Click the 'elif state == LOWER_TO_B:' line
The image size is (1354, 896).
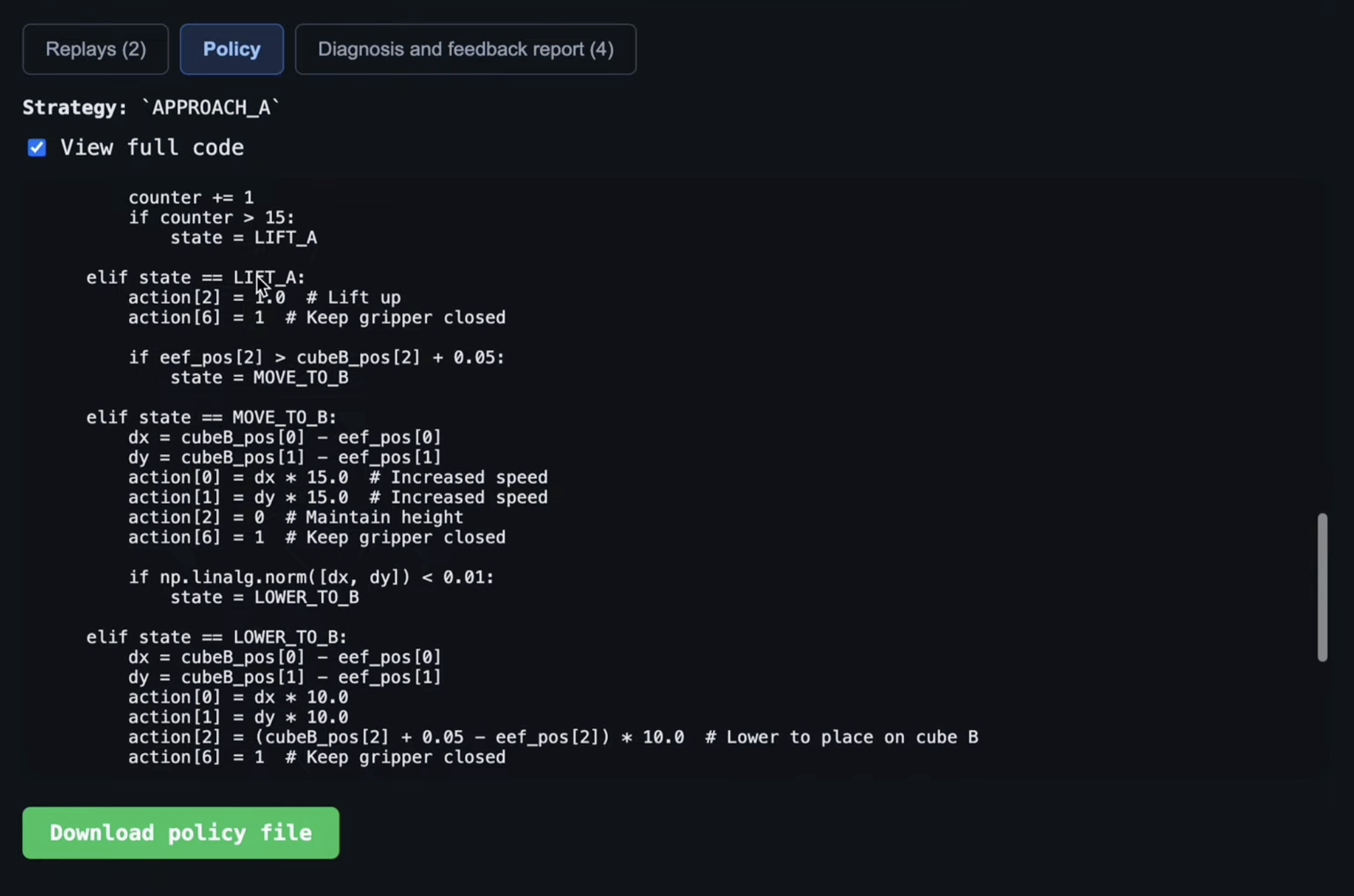coord(216,637)
